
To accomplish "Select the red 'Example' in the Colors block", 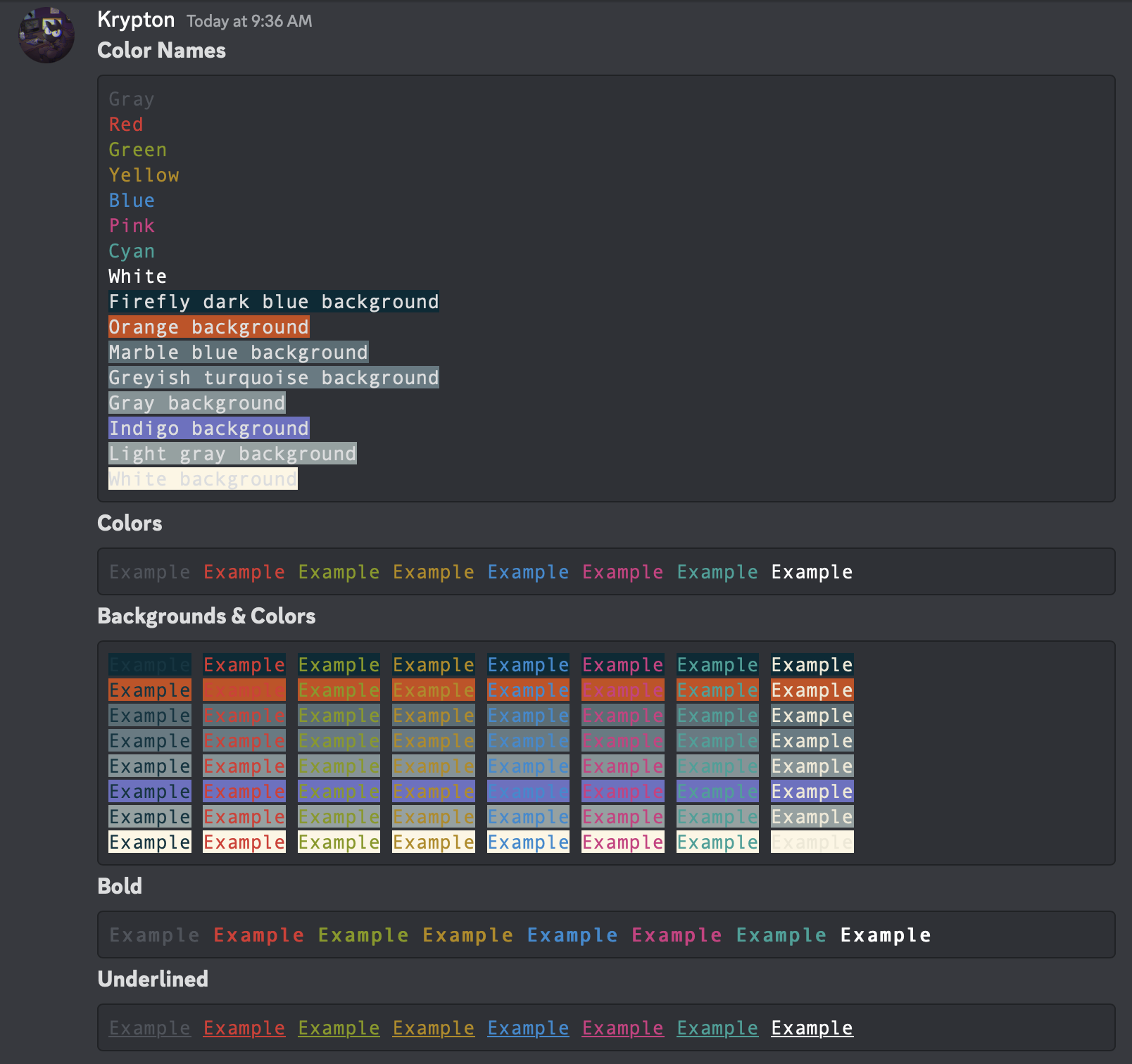I will click(x=244, y=572).
